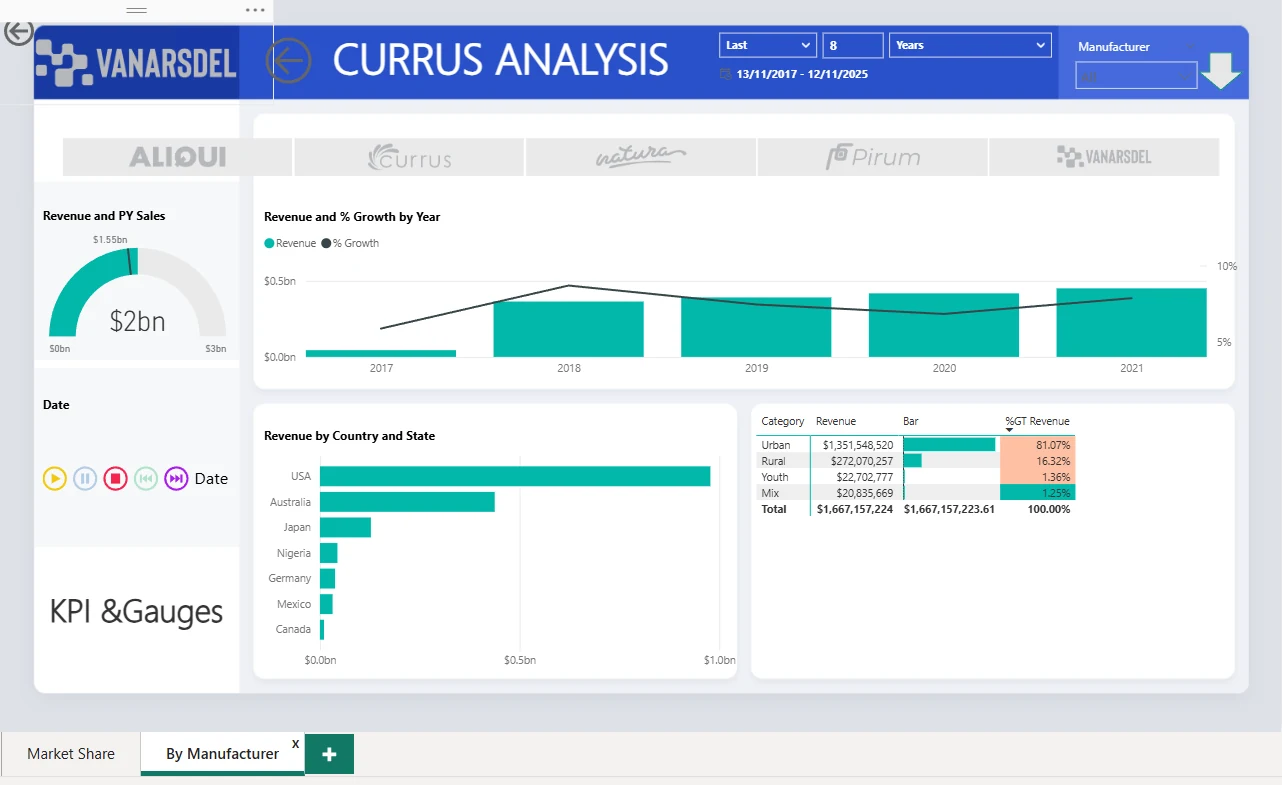The image size is (1282, 785).
Task: Click the $2bn gauge value
Action: pos(138,321)
